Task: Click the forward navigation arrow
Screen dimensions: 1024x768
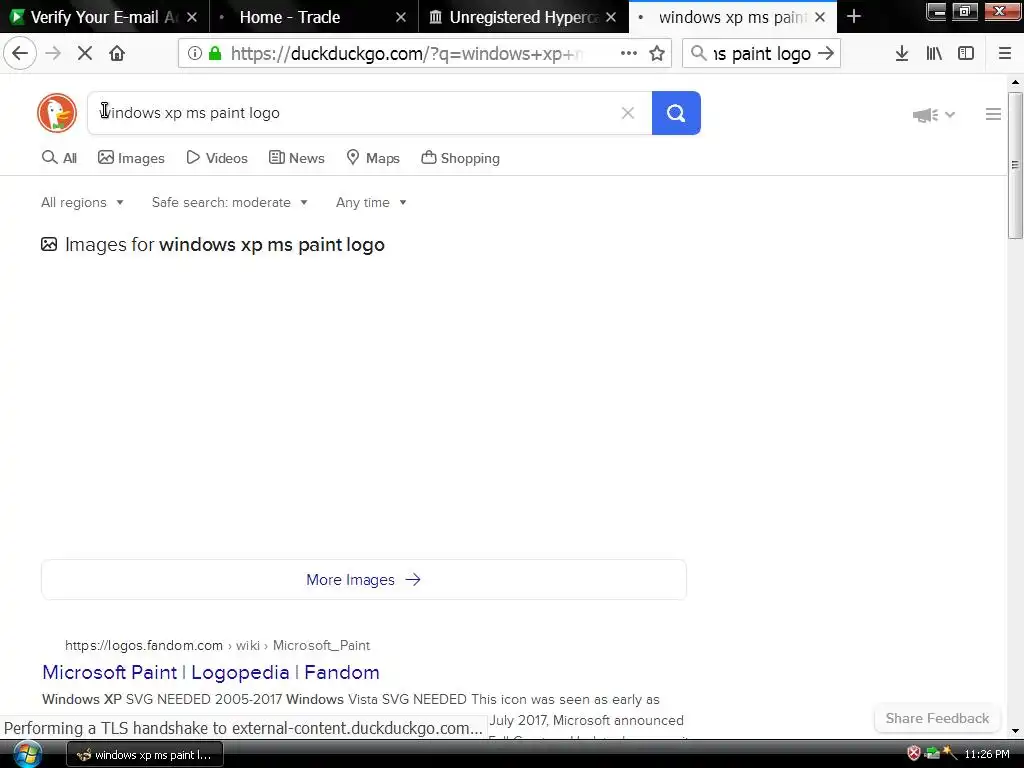Action: [53, 54]
